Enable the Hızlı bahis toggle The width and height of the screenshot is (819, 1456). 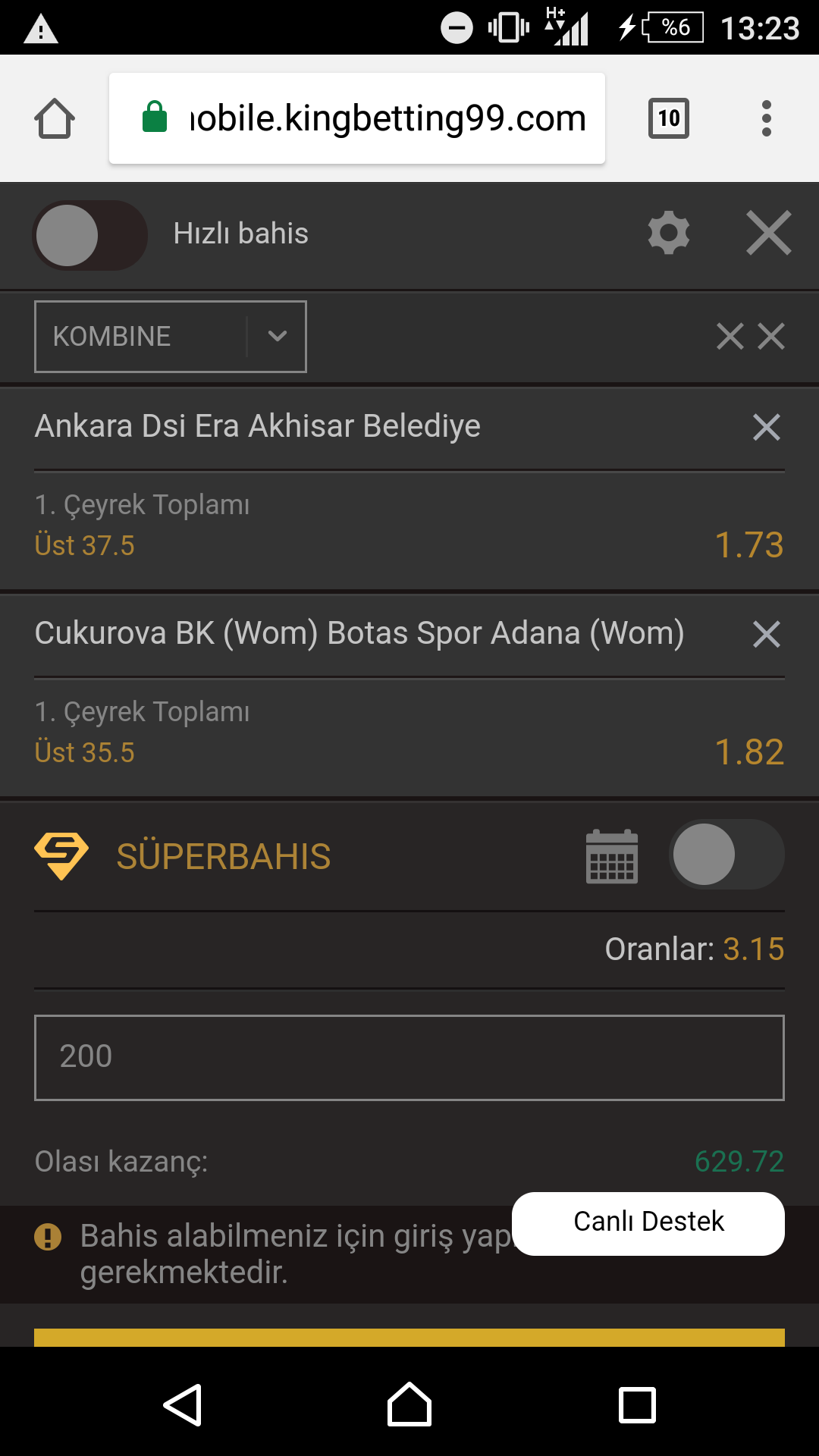click(x=89, y=235)
